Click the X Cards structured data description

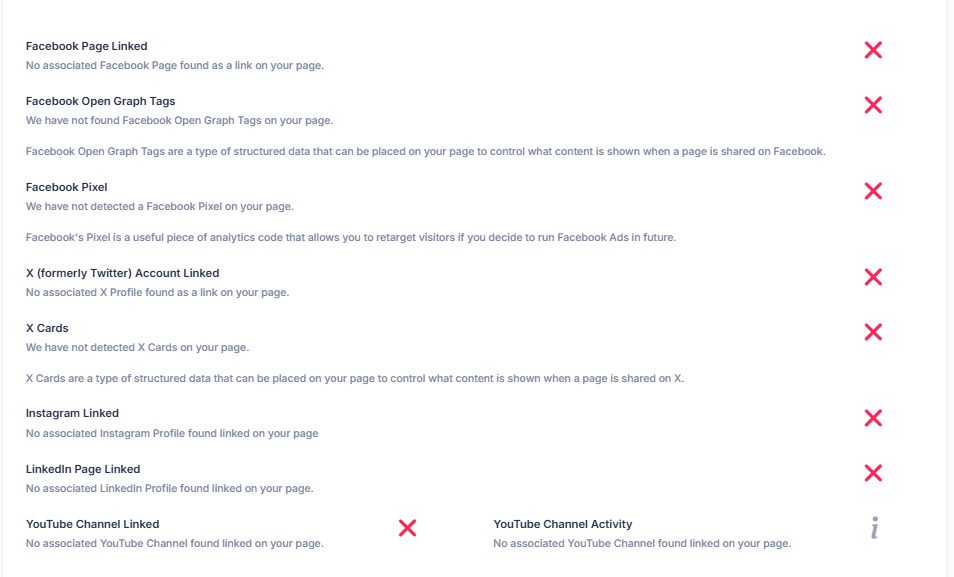[x=355, y=378]
